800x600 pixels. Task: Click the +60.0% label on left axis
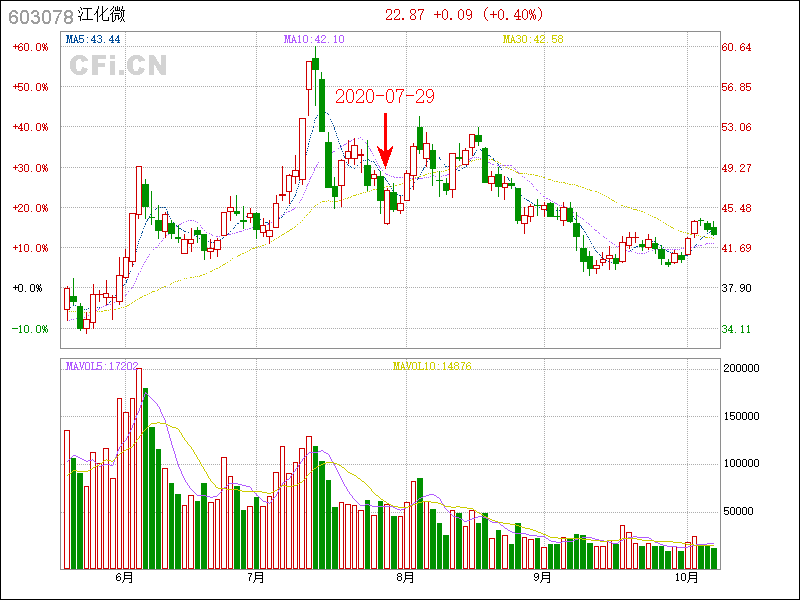point(31,47)
